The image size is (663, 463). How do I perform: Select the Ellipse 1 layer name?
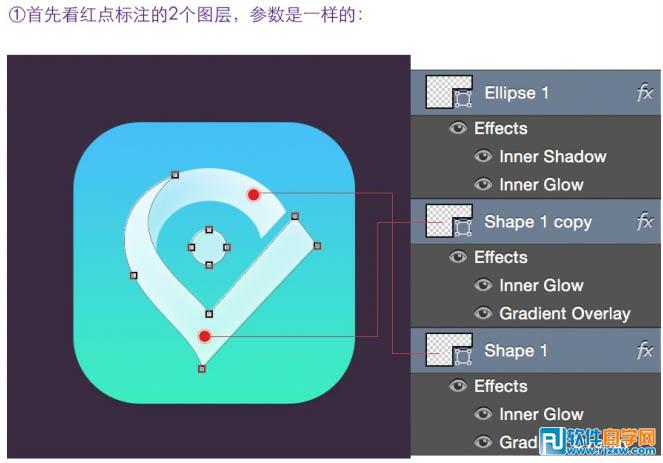tap(516, 93)
